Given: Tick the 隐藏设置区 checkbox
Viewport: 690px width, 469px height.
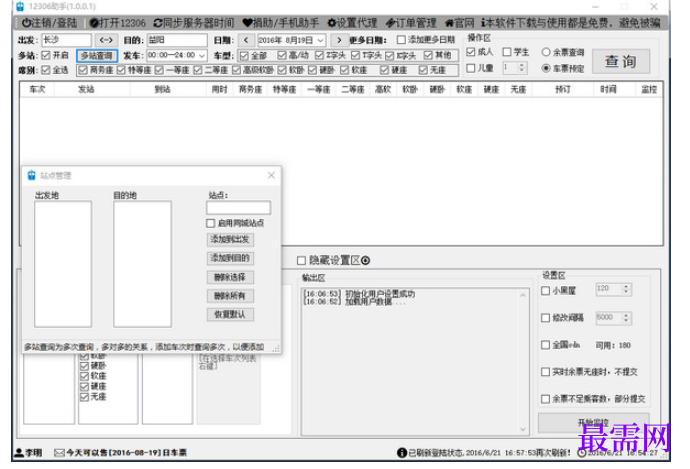Looking at the screenshot, I should 301,261.
